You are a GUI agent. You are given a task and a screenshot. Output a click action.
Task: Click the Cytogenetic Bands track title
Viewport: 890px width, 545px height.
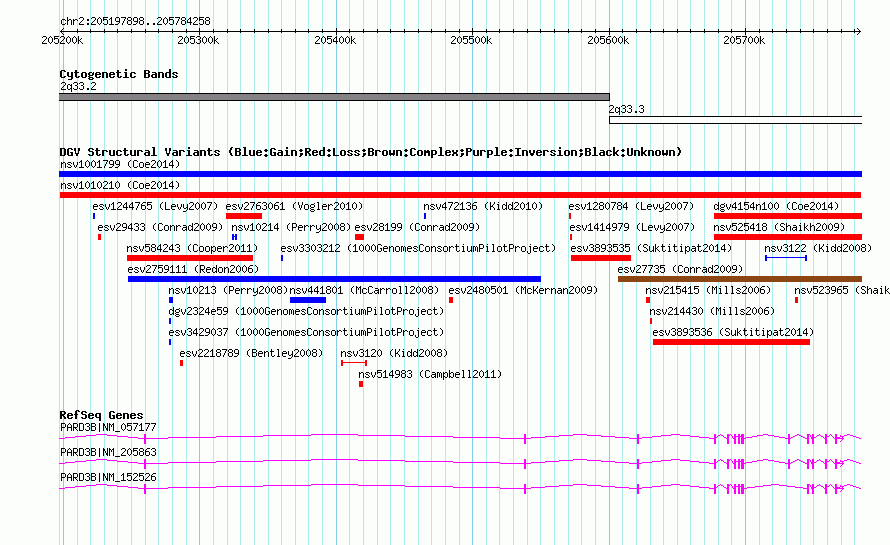point(119,74)
